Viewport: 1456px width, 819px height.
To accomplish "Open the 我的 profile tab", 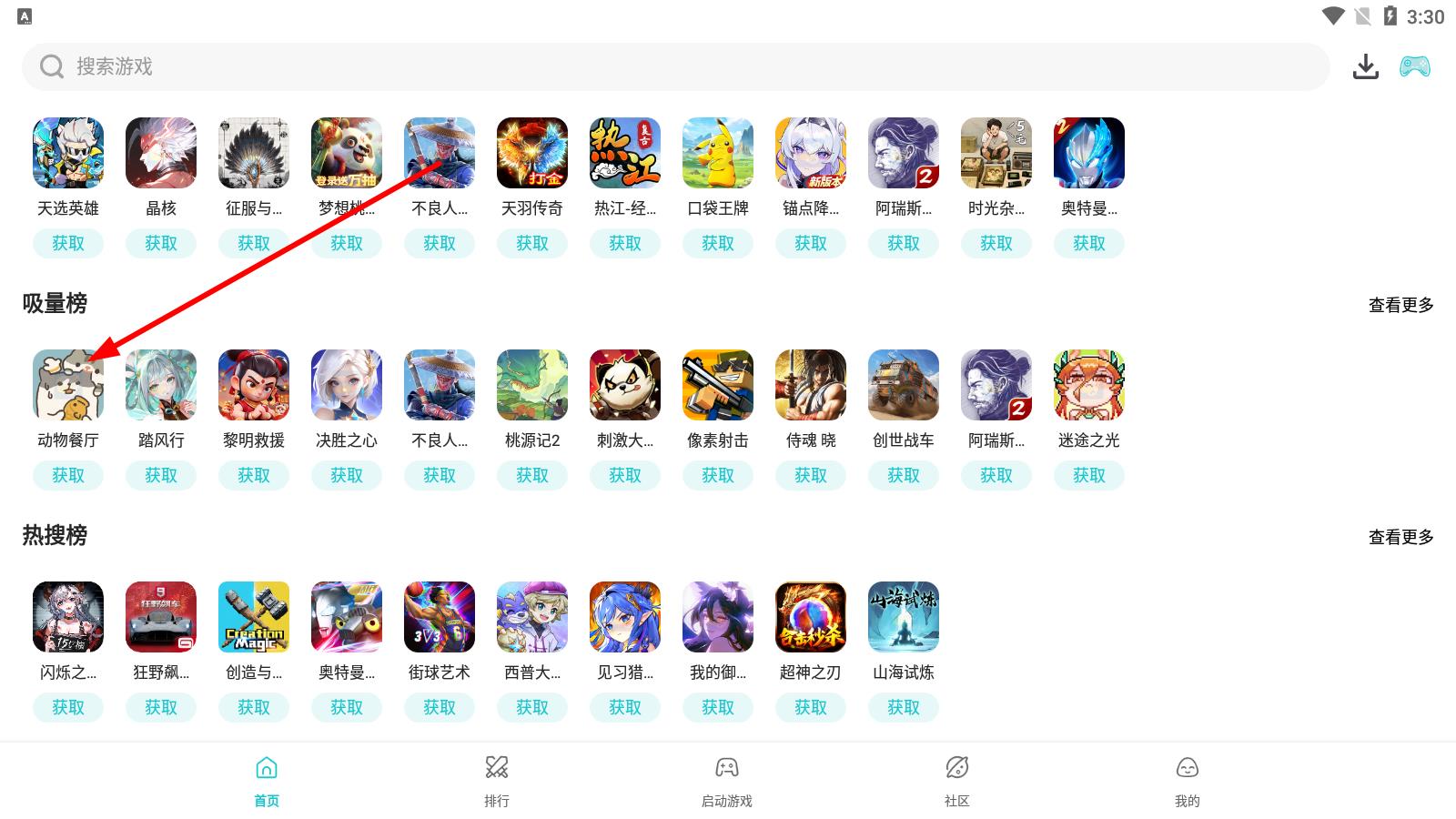I will tap(1188, 781).
